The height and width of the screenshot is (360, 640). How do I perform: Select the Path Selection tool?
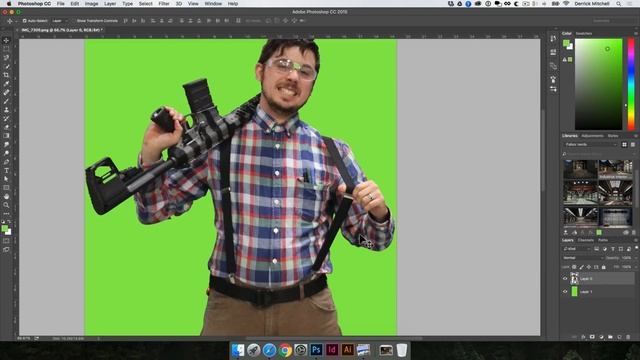[6, 179]
